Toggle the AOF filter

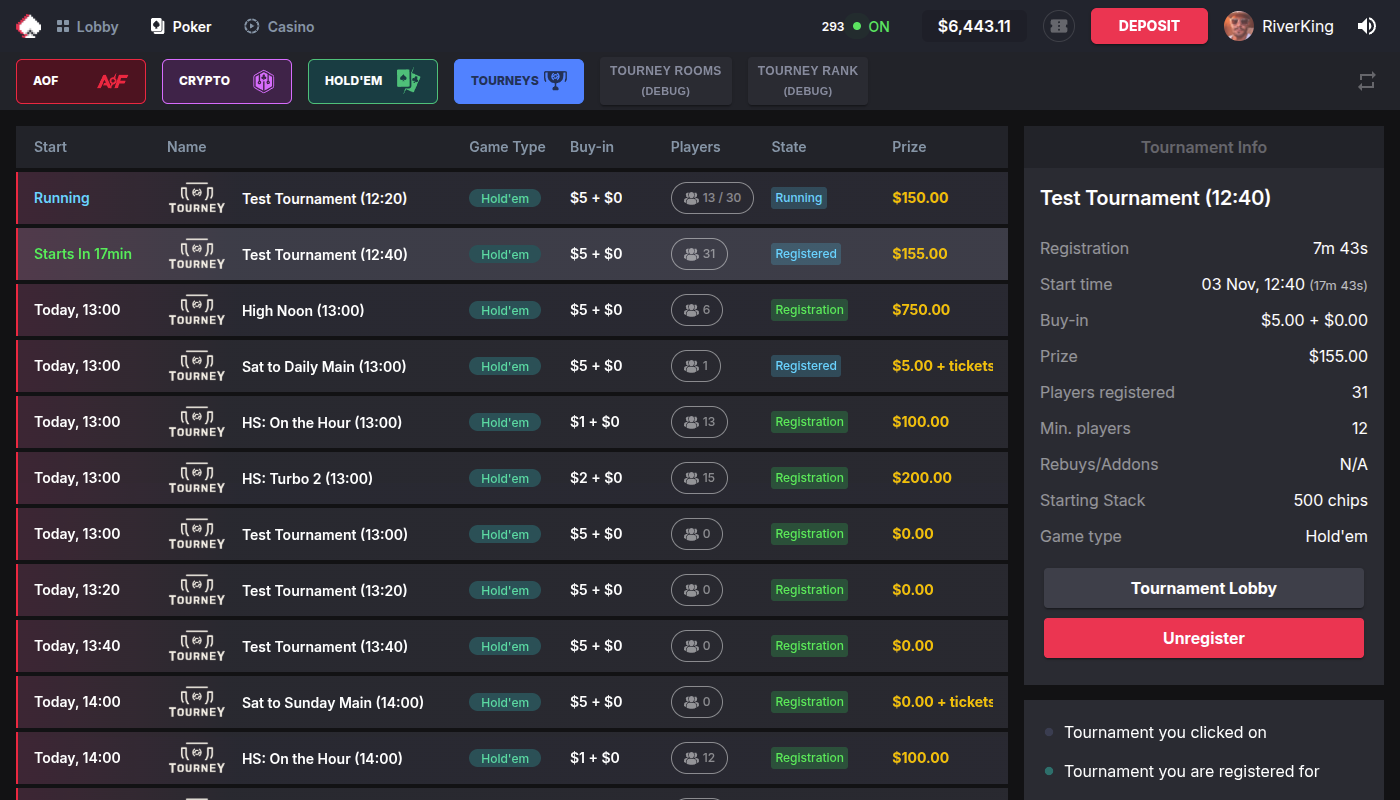tap(80, 80)
